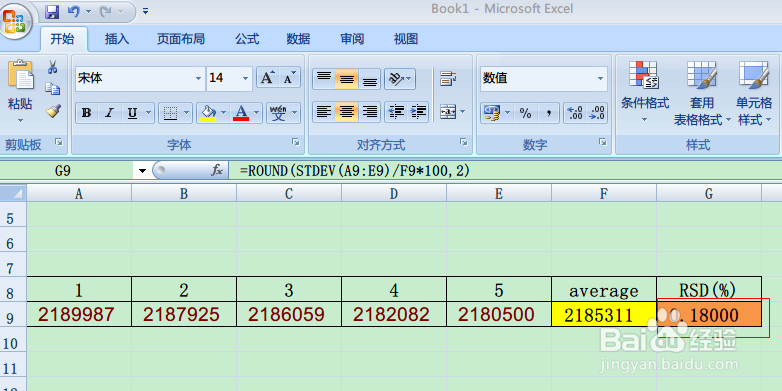Save workbook with floppy disk icon
Screen dimensions: 782x391
[52, 11]
